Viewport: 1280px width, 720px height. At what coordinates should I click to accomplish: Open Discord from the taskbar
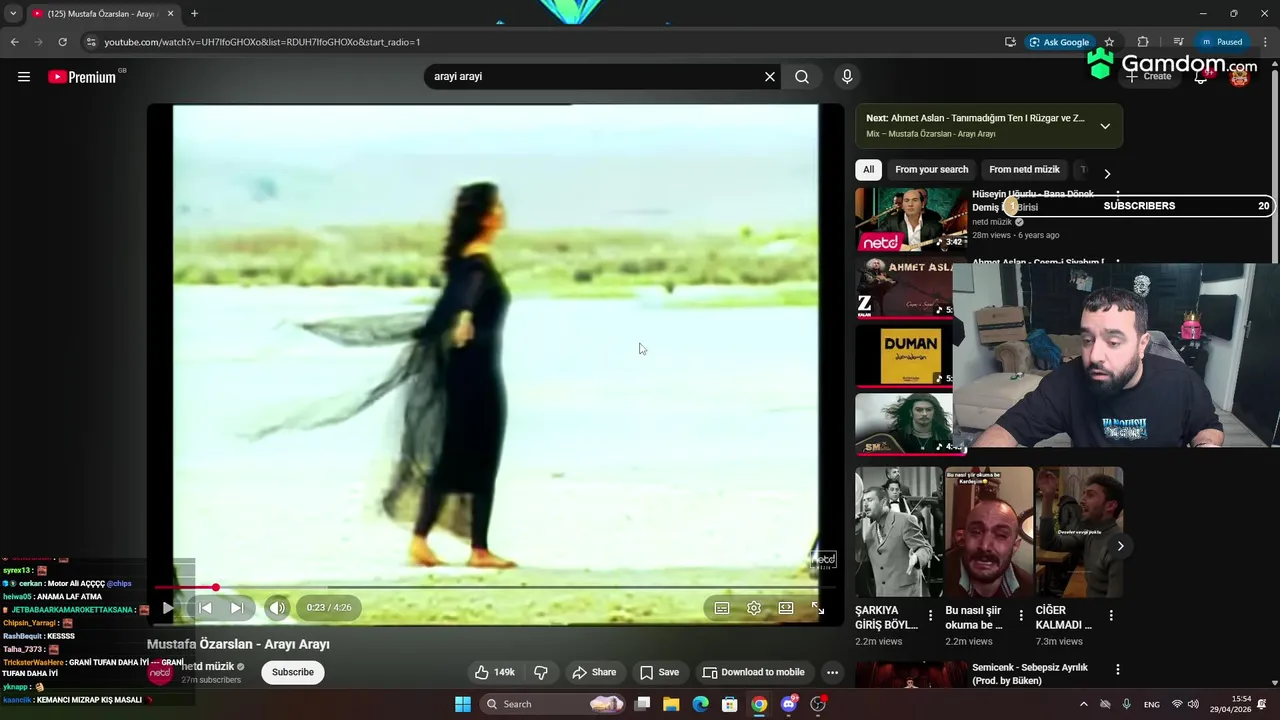pos(789,704)
